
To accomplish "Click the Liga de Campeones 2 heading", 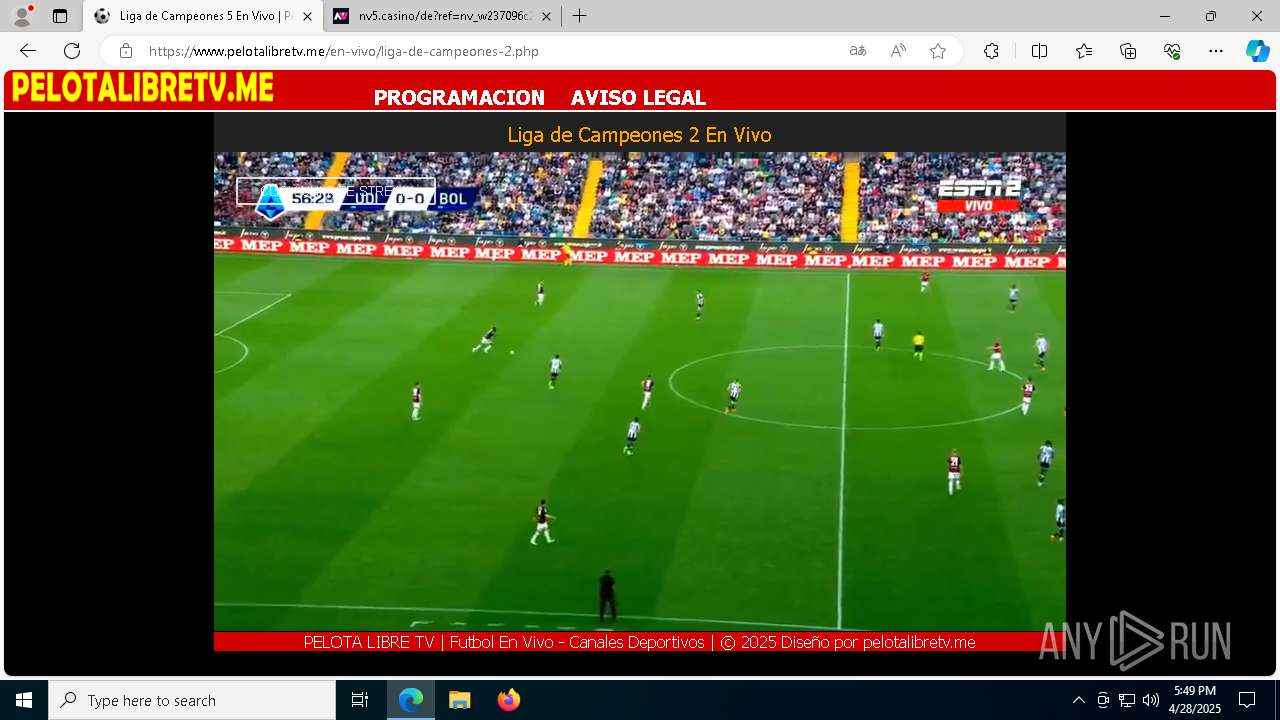I will tap(639, 135).
